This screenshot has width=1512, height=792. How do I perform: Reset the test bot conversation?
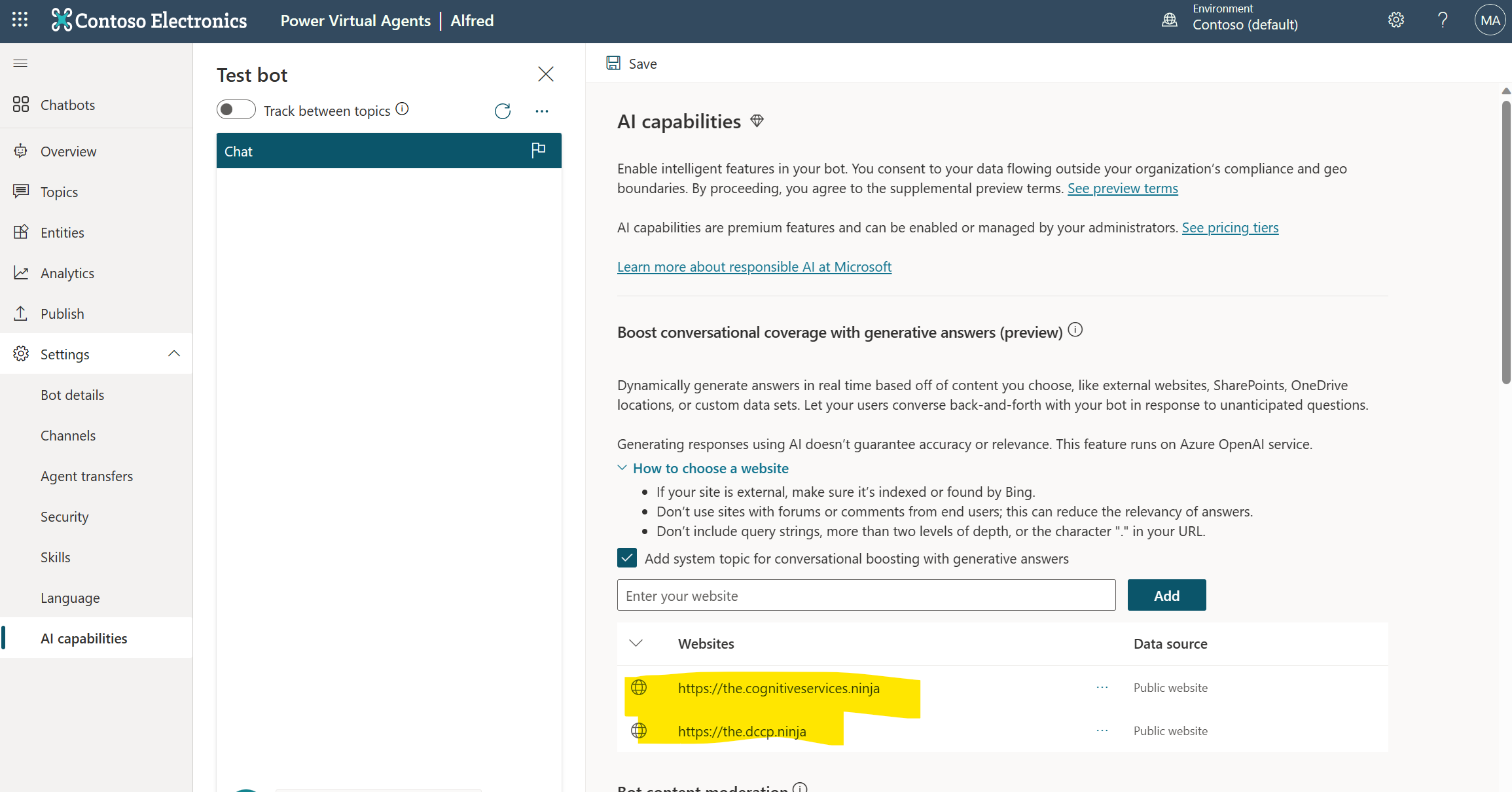[x=503, y=111]
